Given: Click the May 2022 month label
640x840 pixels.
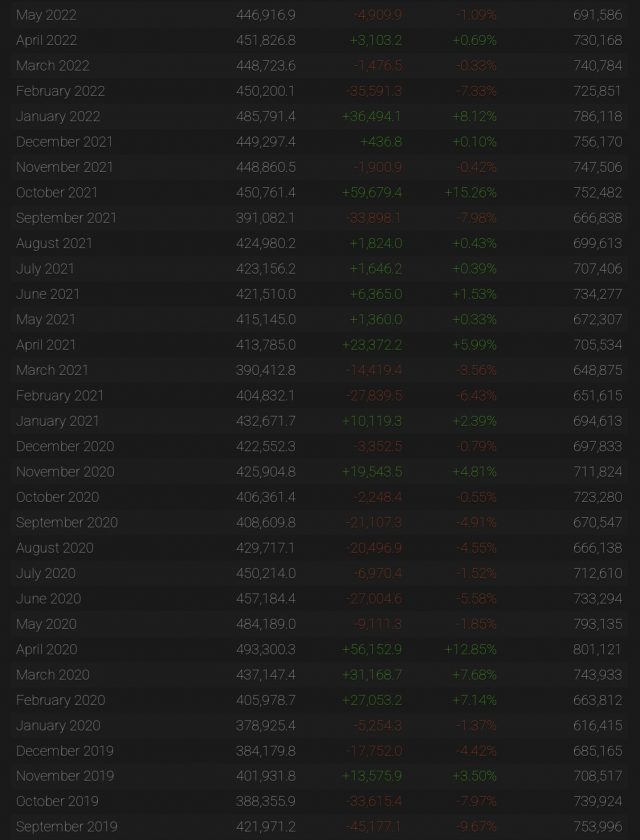Looking at the screenshot, I should (46, 15).
